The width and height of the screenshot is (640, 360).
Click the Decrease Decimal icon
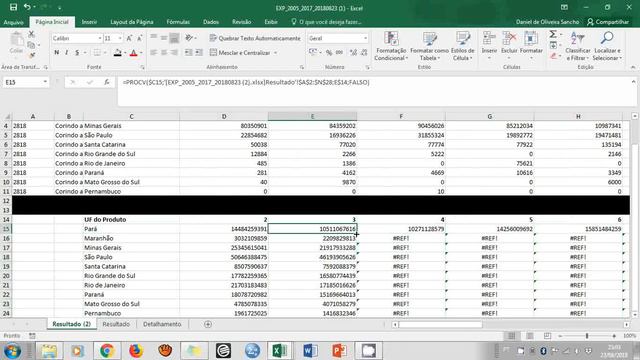(x=364, y=52)
